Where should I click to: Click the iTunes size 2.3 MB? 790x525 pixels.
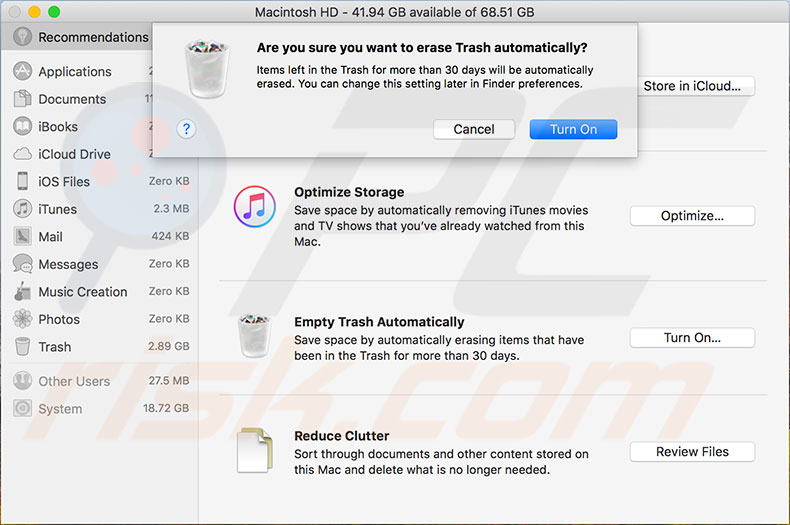(x=171, y=208)
